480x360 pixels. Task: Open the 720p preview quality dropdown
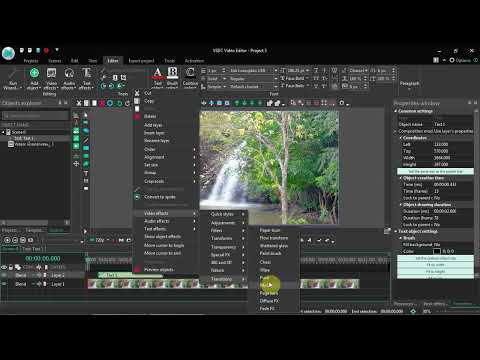[x=100, y=240]
